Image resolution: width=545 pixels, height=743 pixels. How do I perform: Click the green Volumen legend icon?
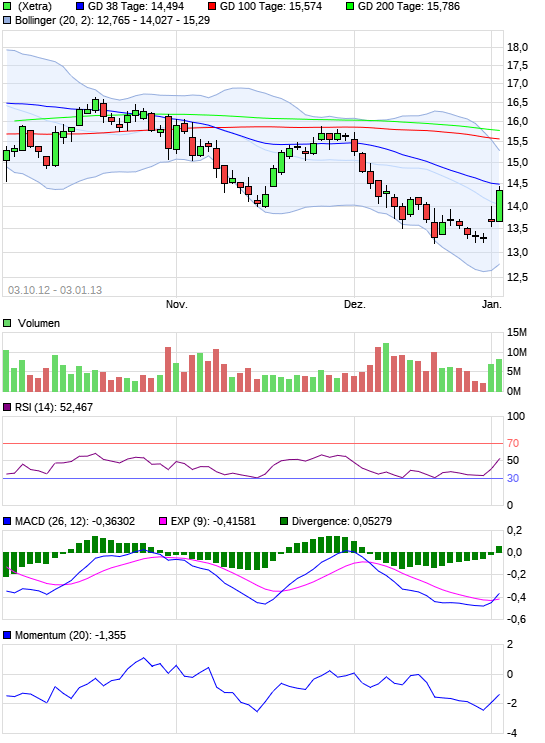7,323
